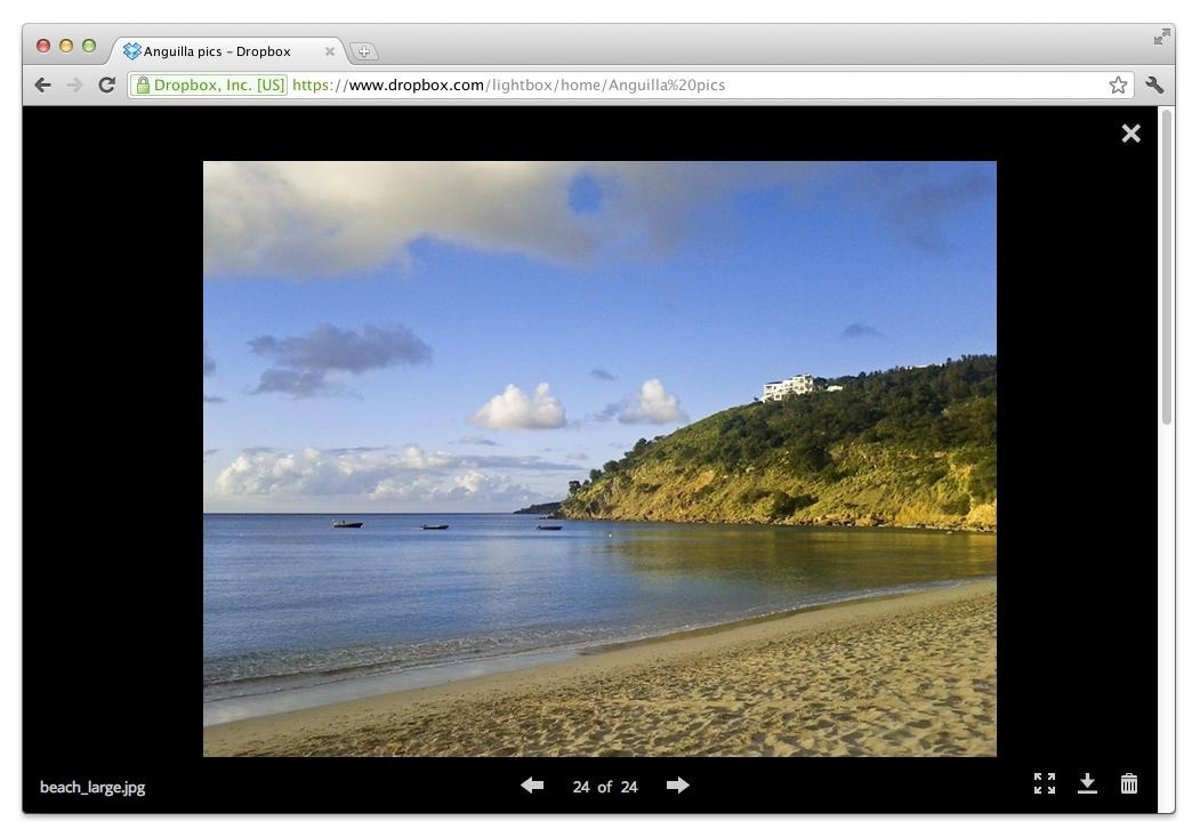Click the beach photo in the lightbox

[599, 458]
